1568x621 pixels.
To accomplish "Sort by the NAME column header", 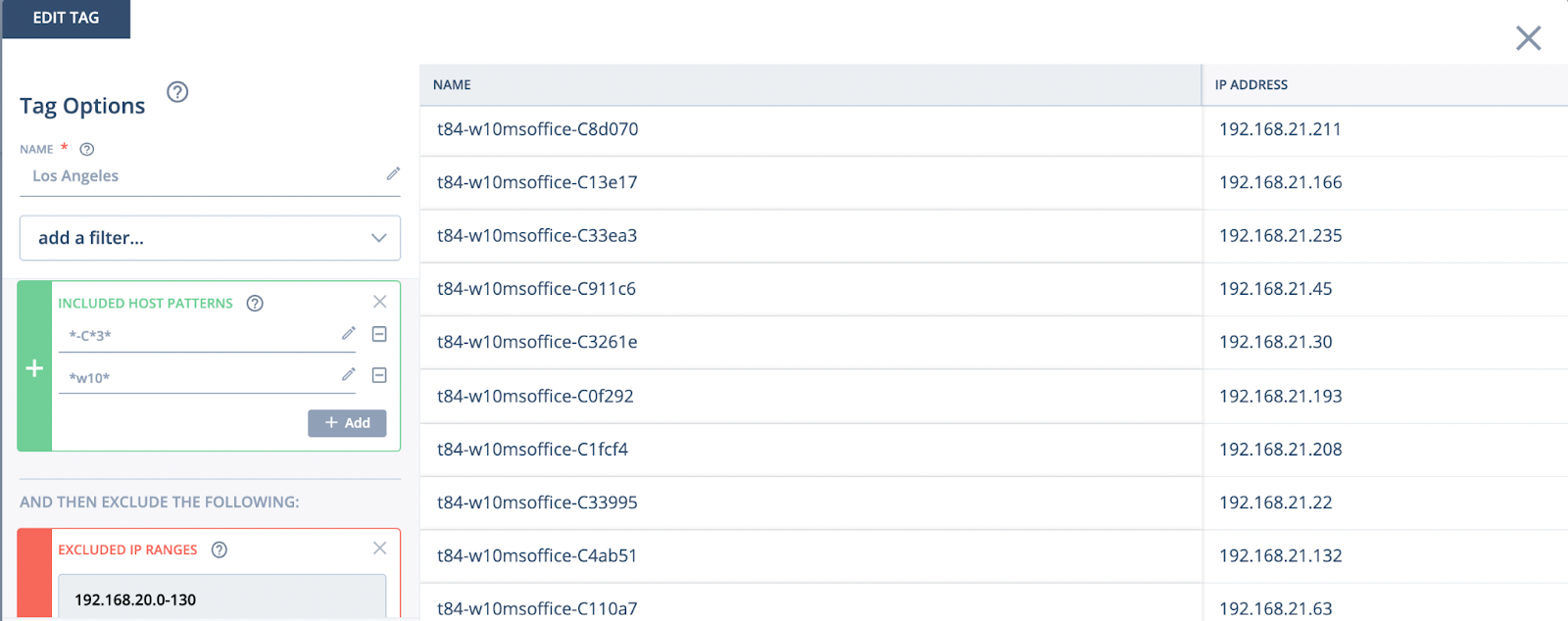I will [453, 85].
